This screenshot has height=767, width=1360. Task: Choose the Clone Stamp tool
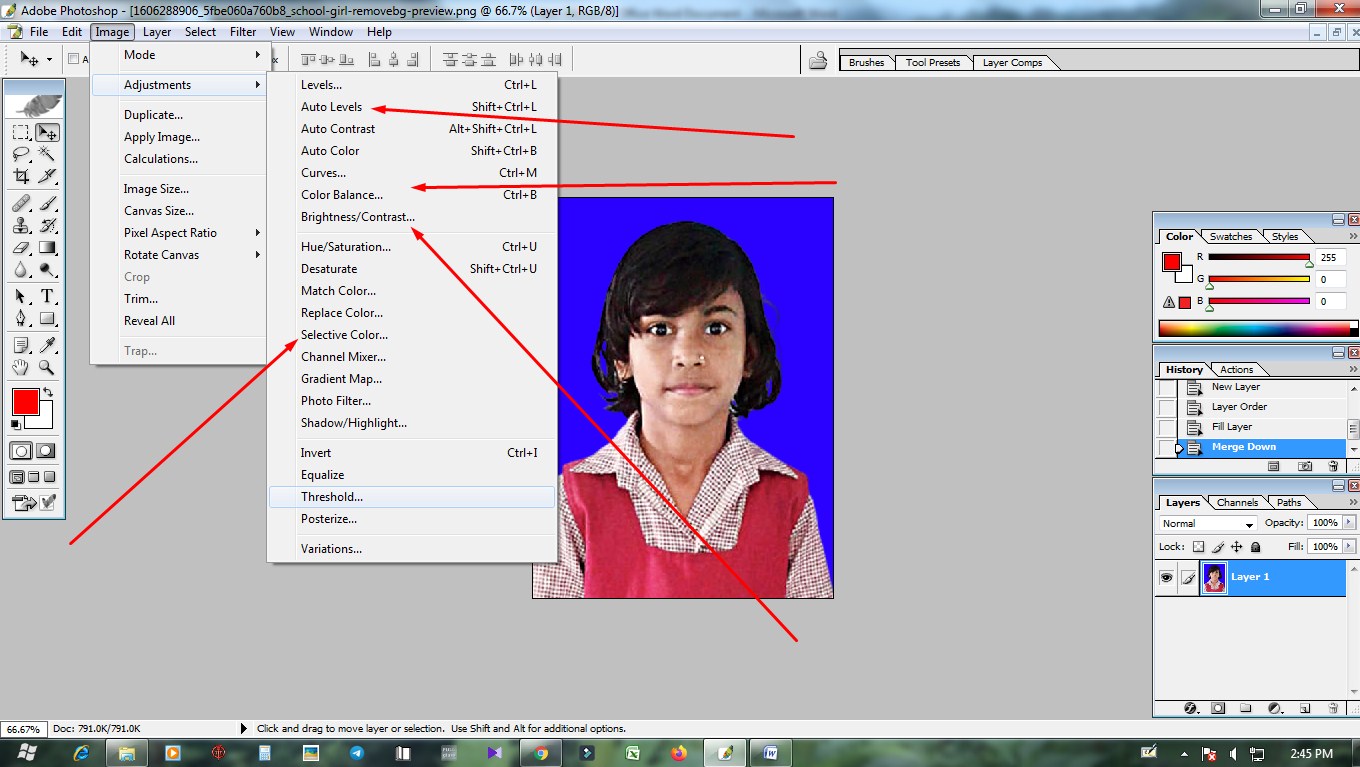[21, 225]
